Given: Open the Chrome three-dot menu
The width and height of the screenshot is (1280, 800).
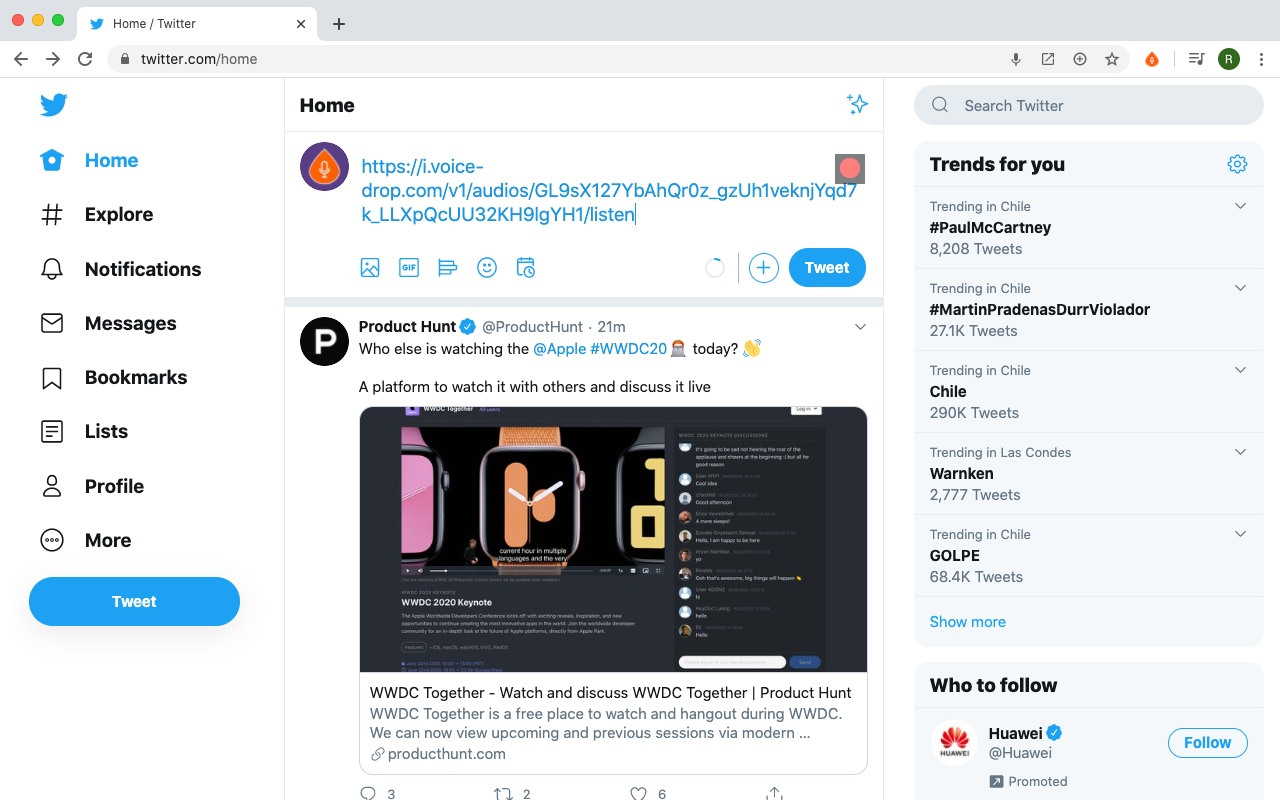Looking at the screenshot, I should (x=1262, y=59).
